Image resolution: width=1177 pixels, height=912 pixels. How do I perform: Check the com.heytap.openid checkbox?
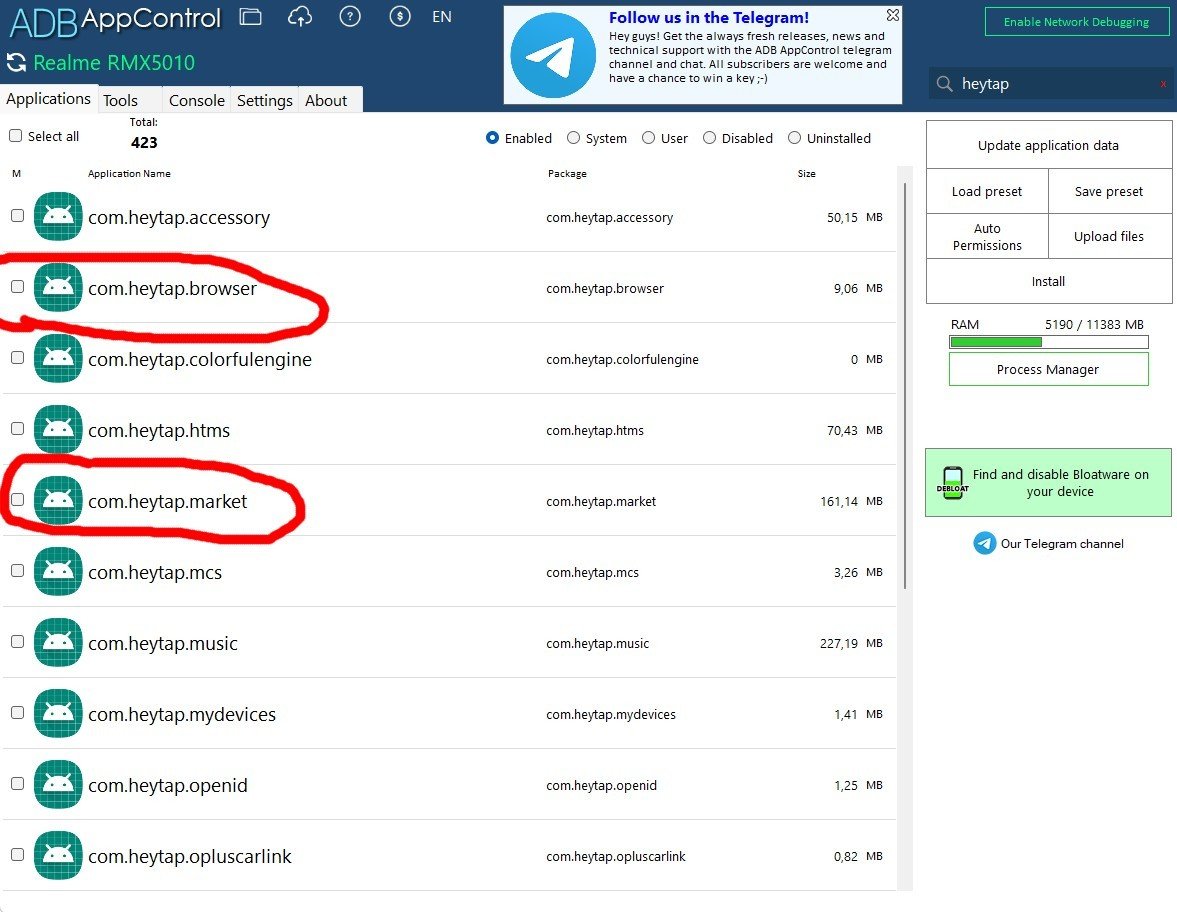point(17,783)
